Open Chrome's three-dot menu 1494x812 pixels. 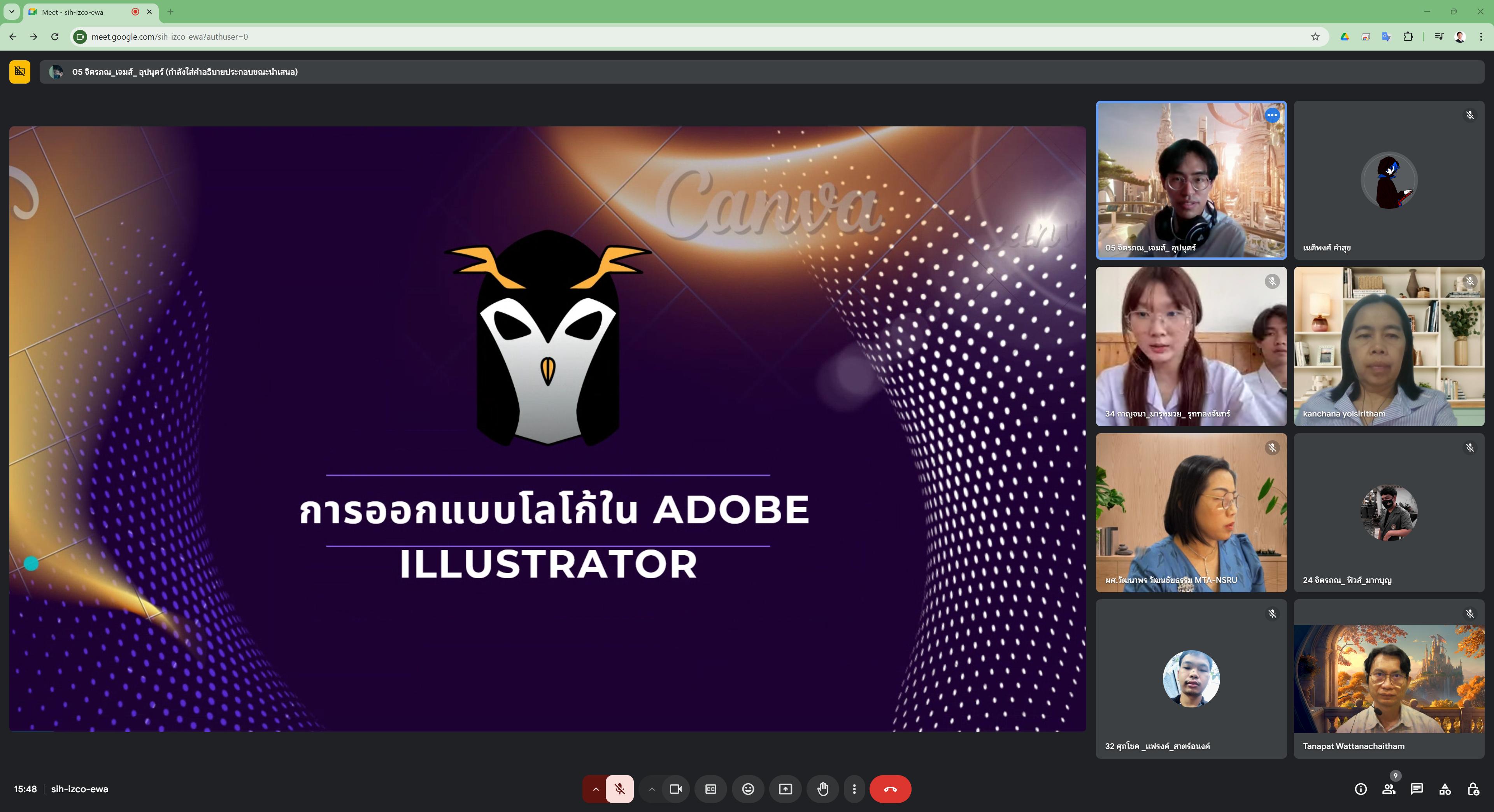click(x=1481, y=37)
